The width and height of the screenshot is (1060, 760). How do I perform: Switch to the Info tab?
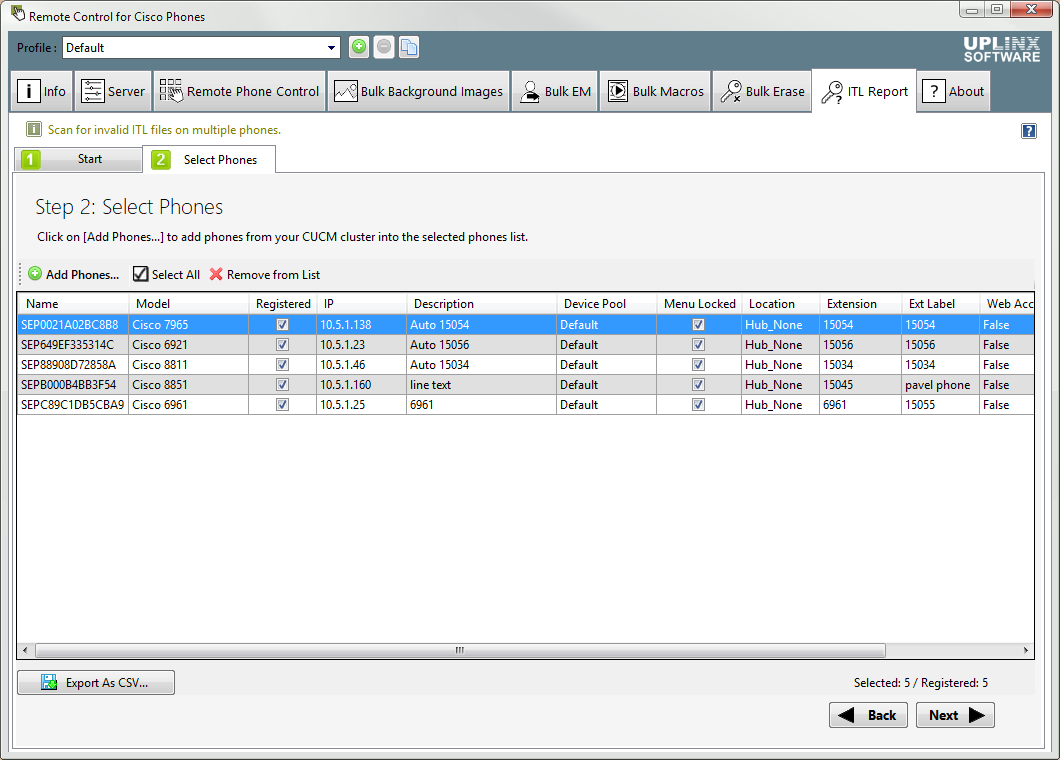click(42, 91)
